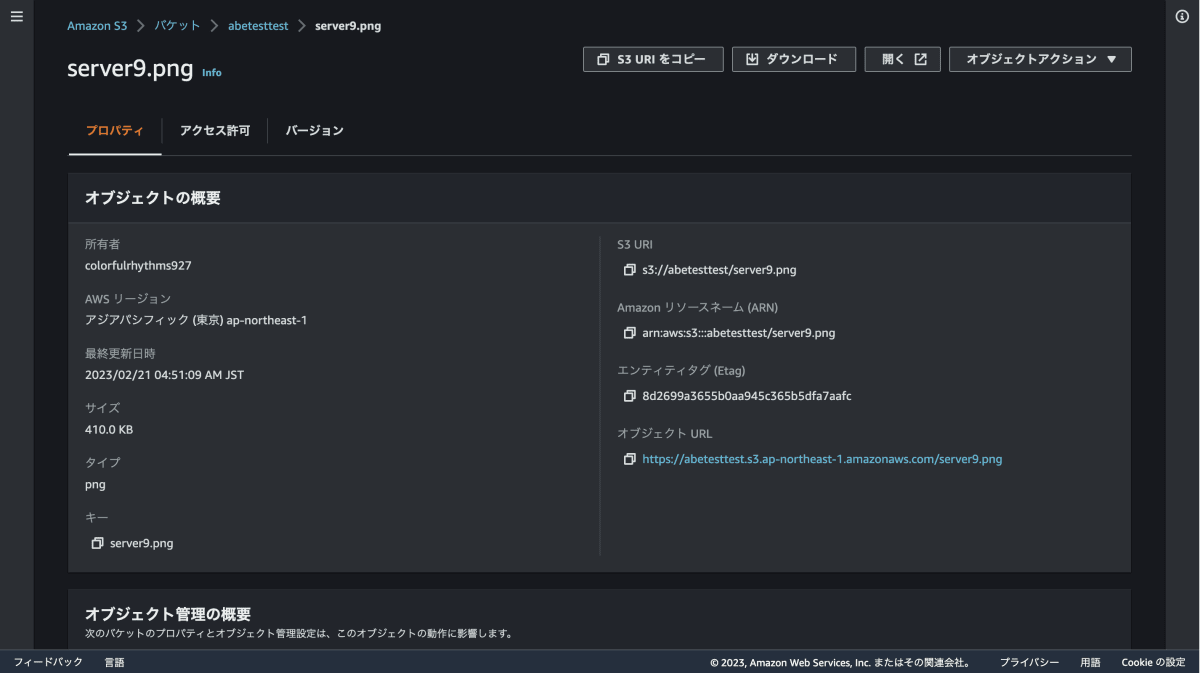This screenshot has height=673, width=1200.
Task: Switch to the プロパティ tab
Action: tap(115, 131)
